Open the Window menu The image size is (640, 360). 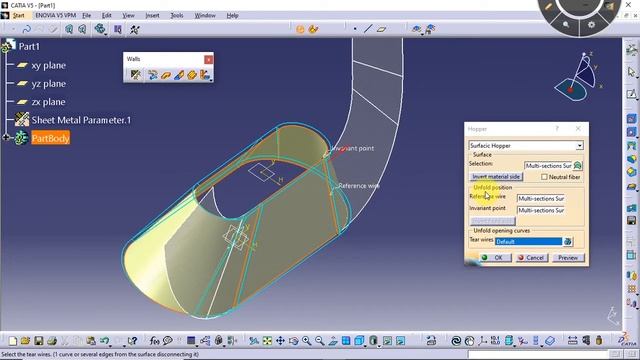coord(205,15)
